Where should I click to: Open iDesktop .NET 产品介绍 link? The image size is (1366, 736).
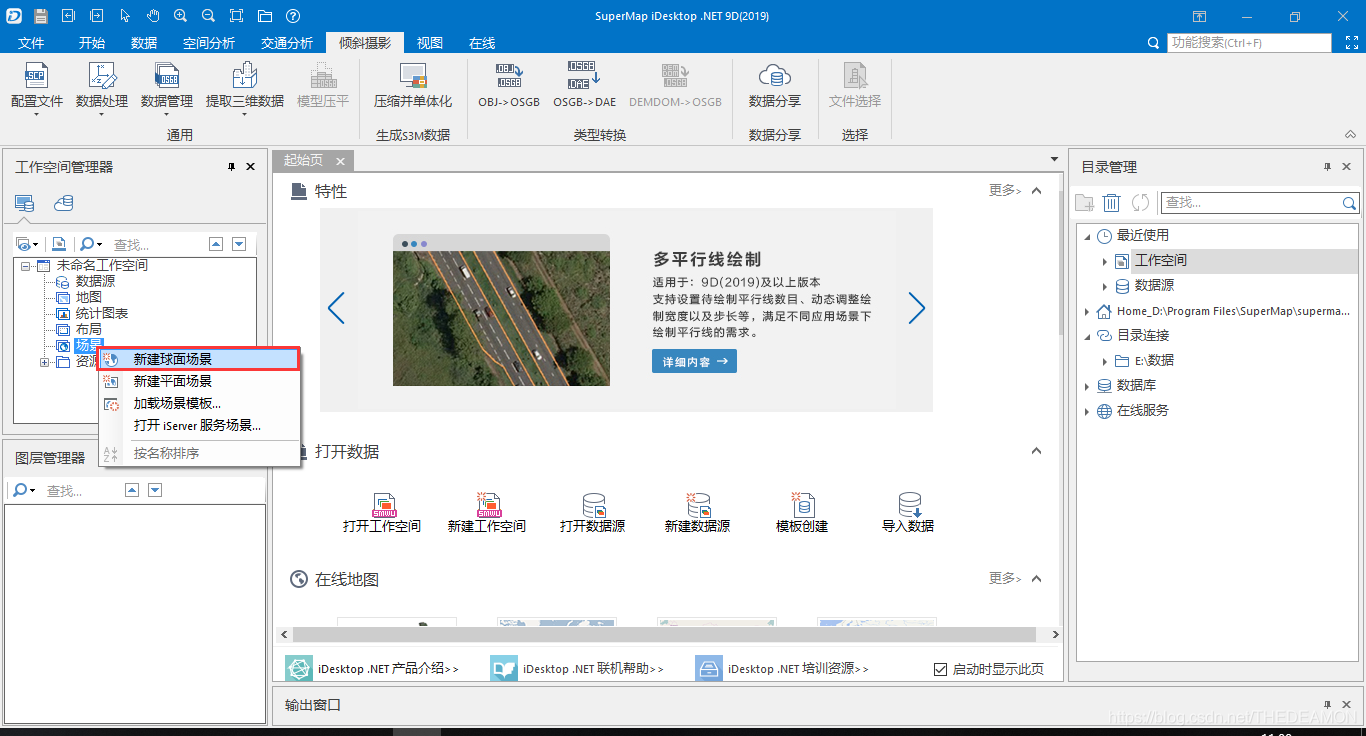coord(388,669)
